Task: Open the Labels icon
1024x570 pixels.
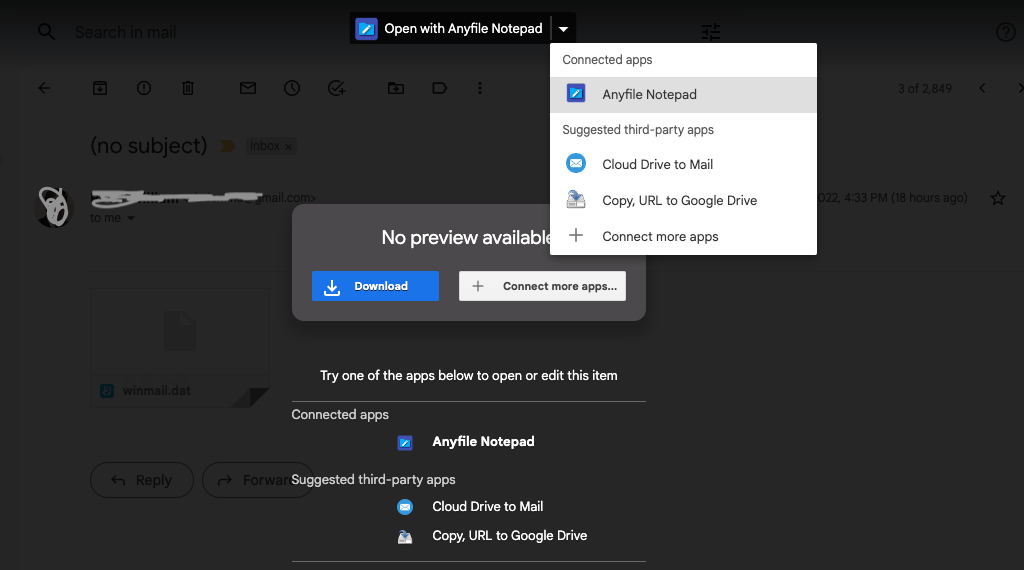Action: [440, 88]
